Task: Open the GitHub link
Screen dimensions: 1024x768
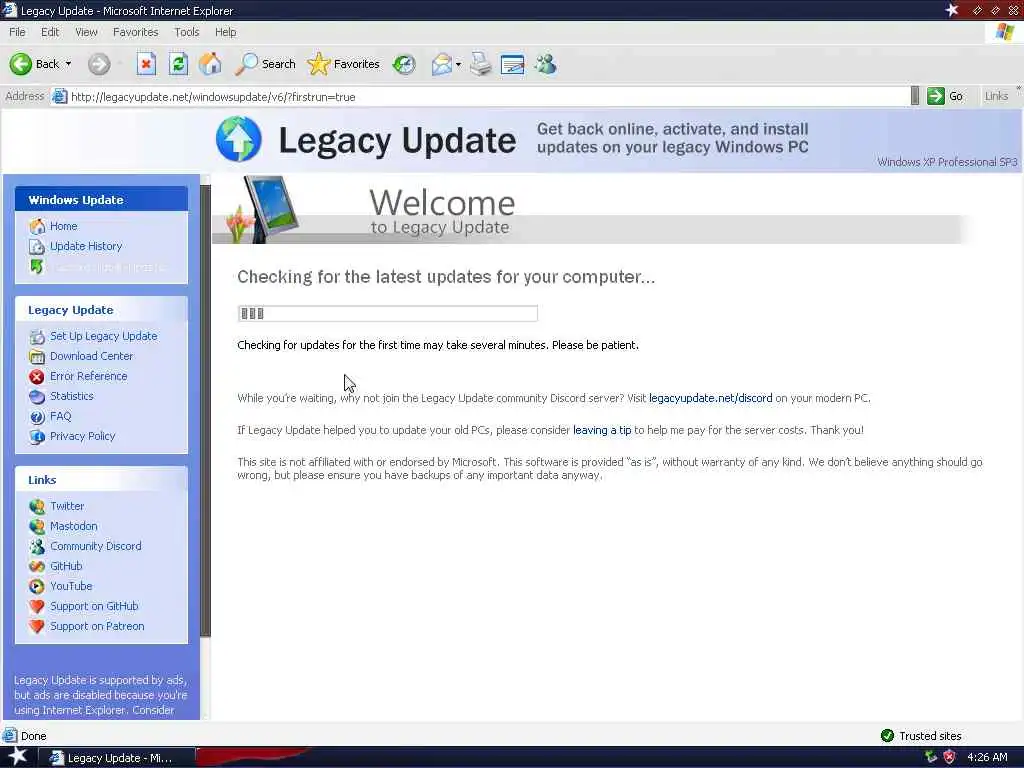Action: pyautogui.click(x=66, y=566)
